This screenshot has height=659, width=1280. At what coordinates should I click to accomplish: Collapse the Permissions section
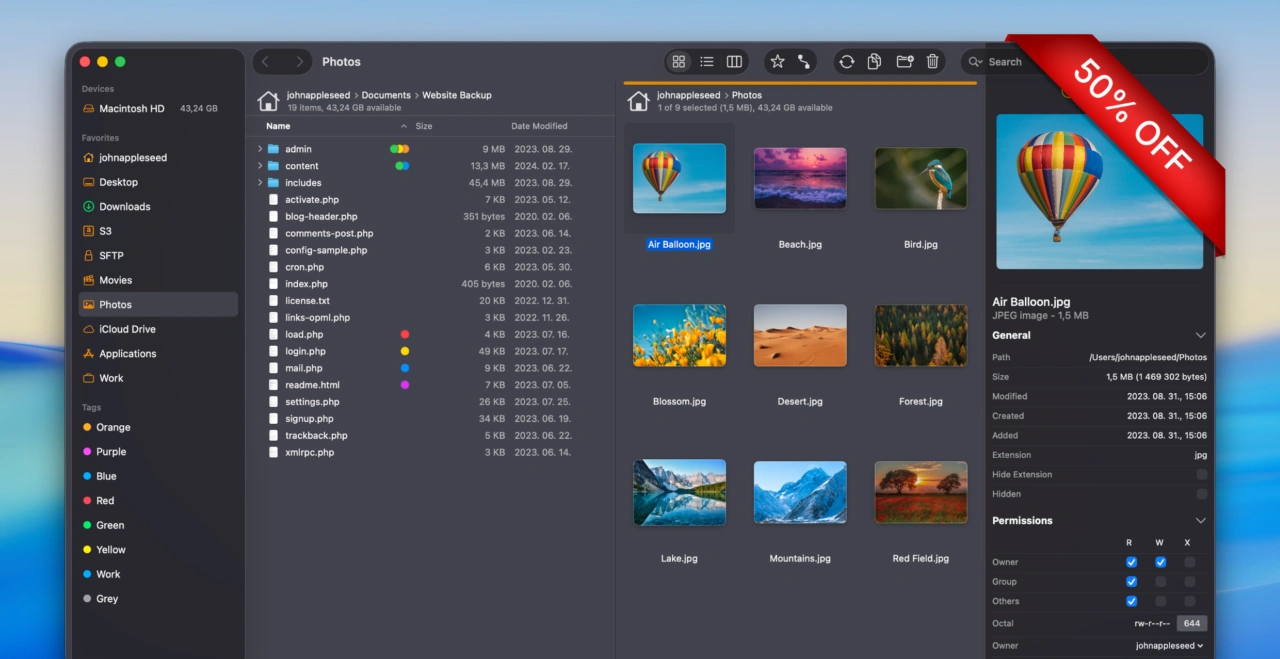[x=1200, y=521]
